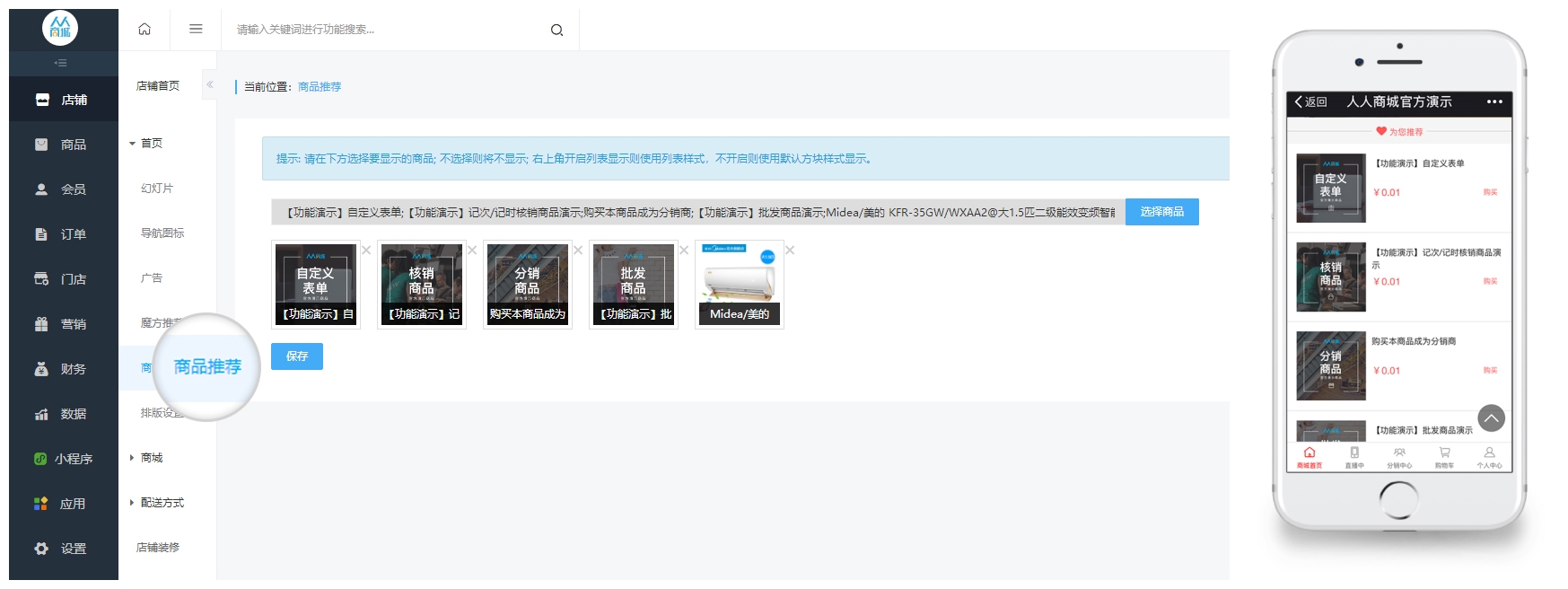Click the home icon in top bar
1568x589 pixels.
[x=145, y=30]
